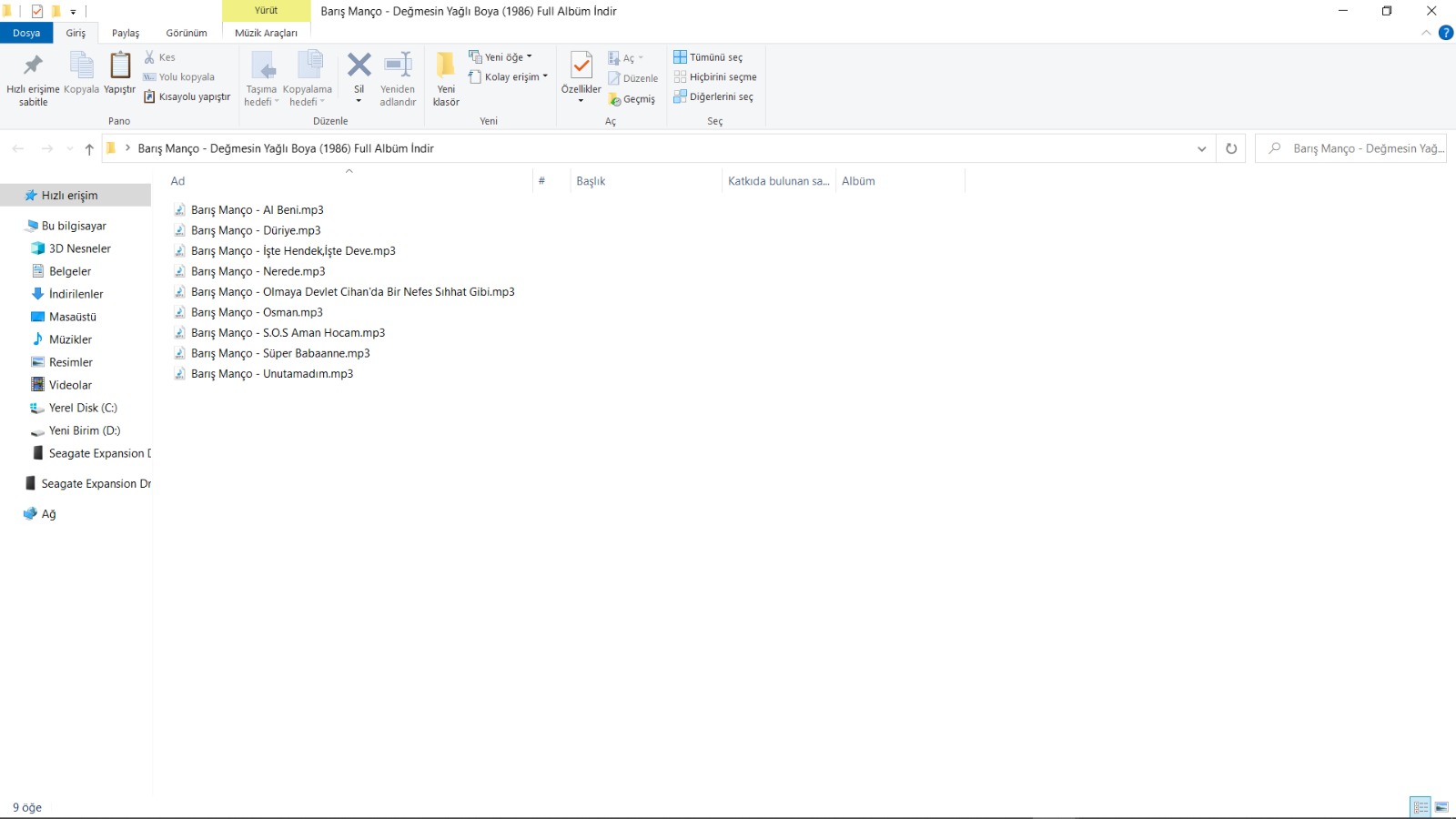1456x819 pixels.
Task: Navigate back with the back arrow
Action: [x=18, y=148]
